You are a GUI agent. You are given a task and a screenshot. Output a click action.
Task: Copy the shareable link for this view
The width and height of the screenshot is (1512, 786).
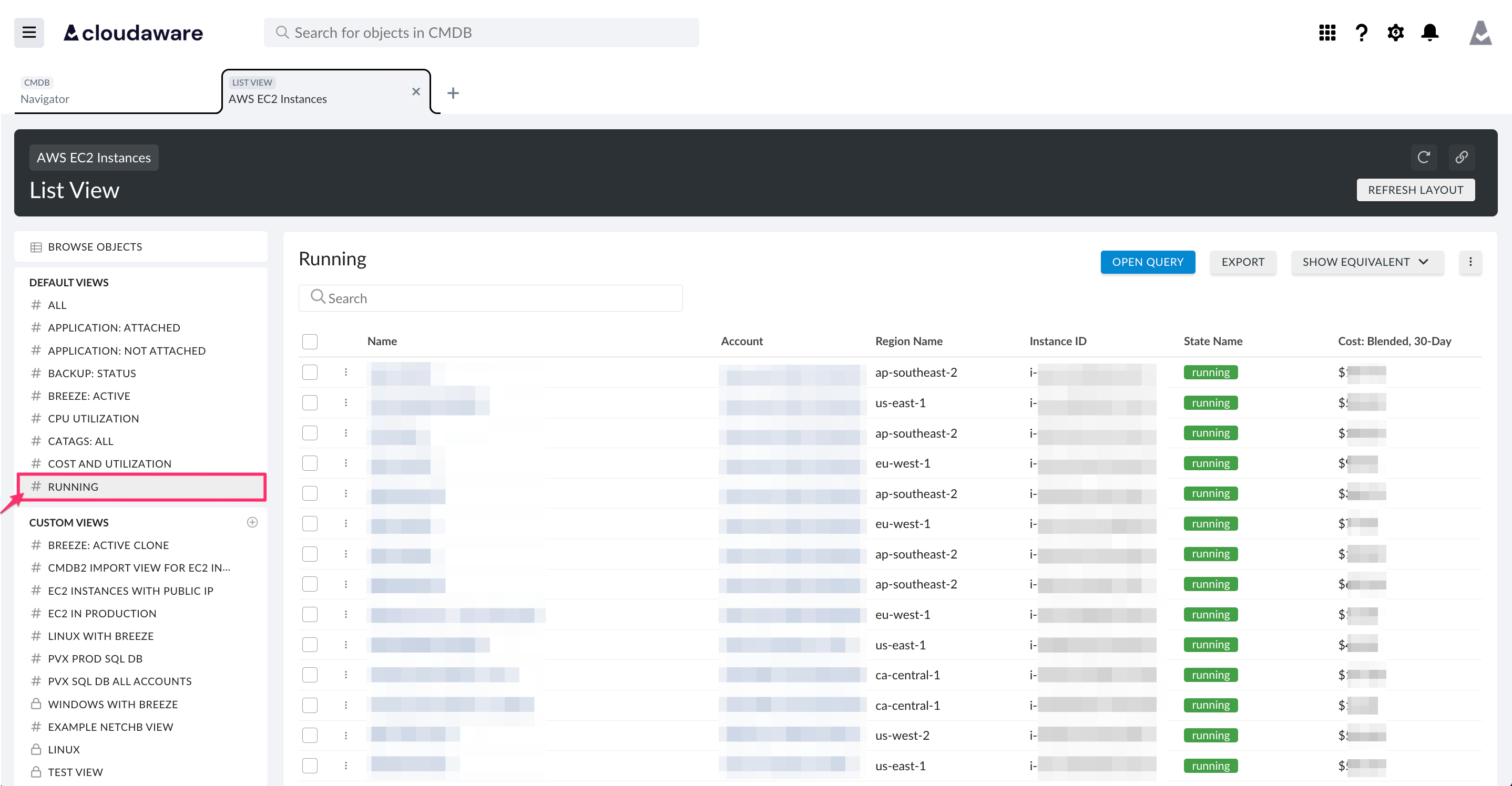1462,157
